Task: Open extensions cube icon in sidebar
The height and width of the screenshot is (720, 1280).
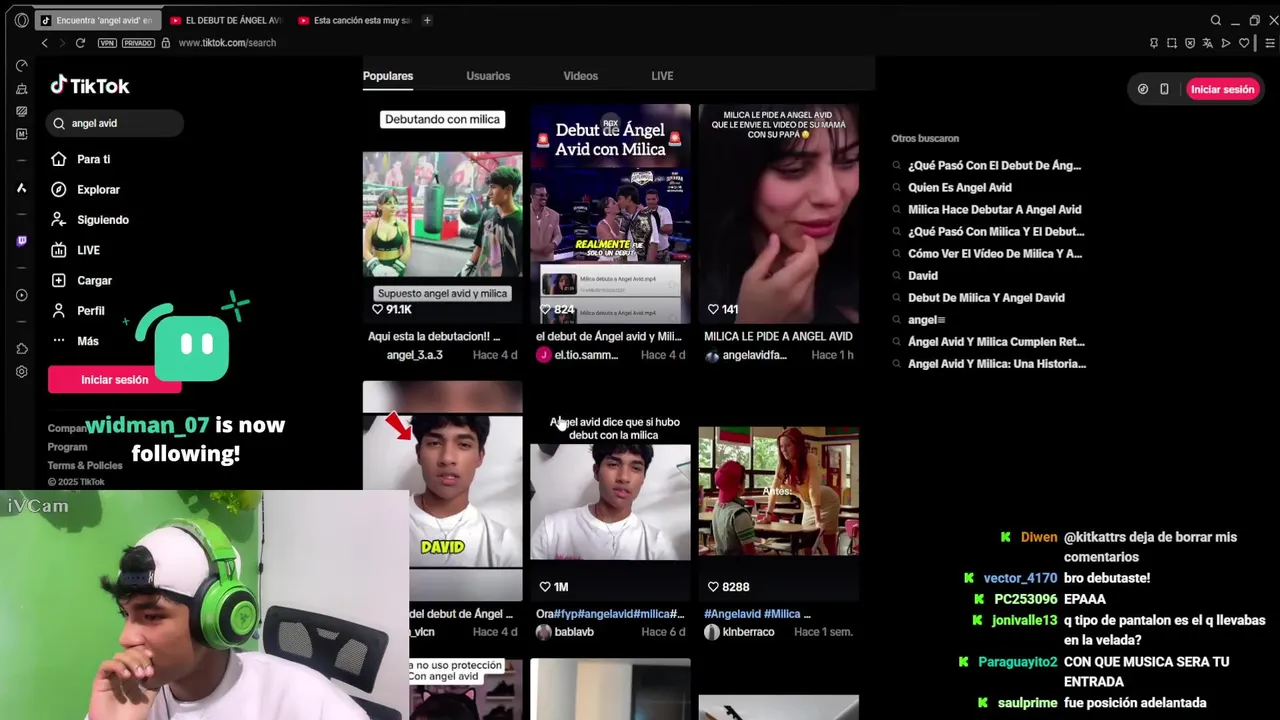Action: click(x=21, y=349)
